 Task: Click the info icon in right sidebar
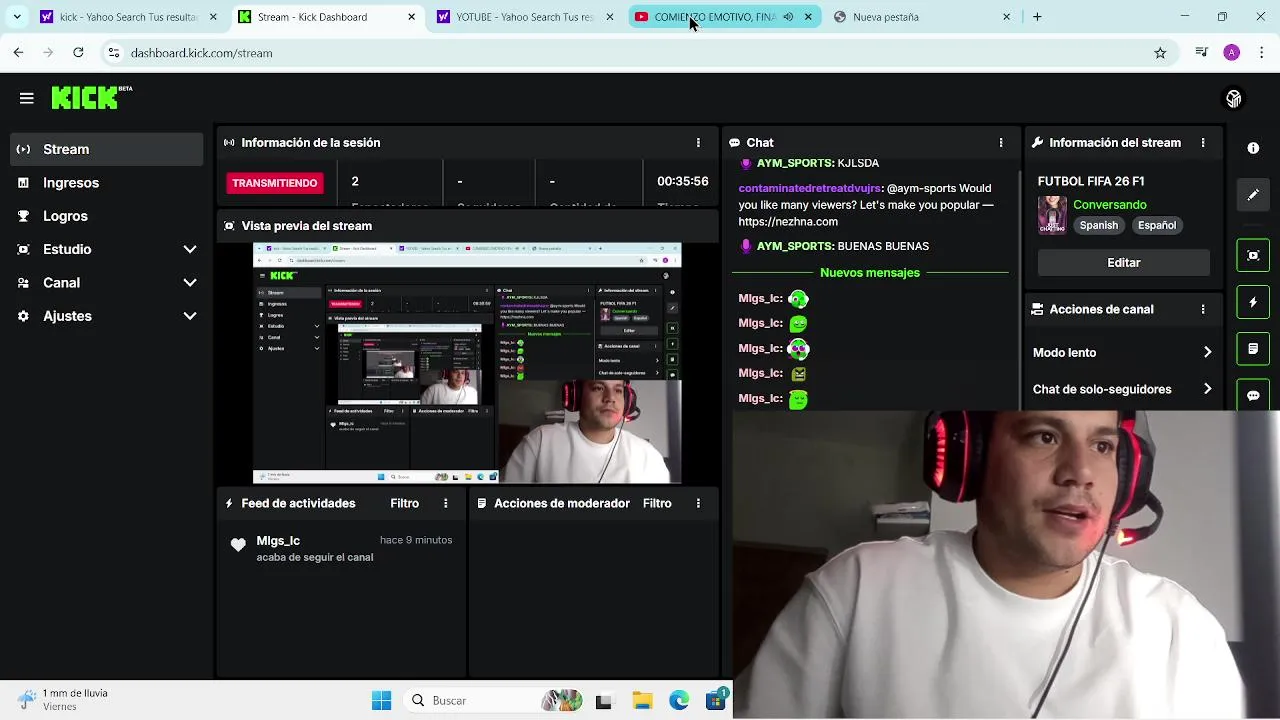(1253, 148)
